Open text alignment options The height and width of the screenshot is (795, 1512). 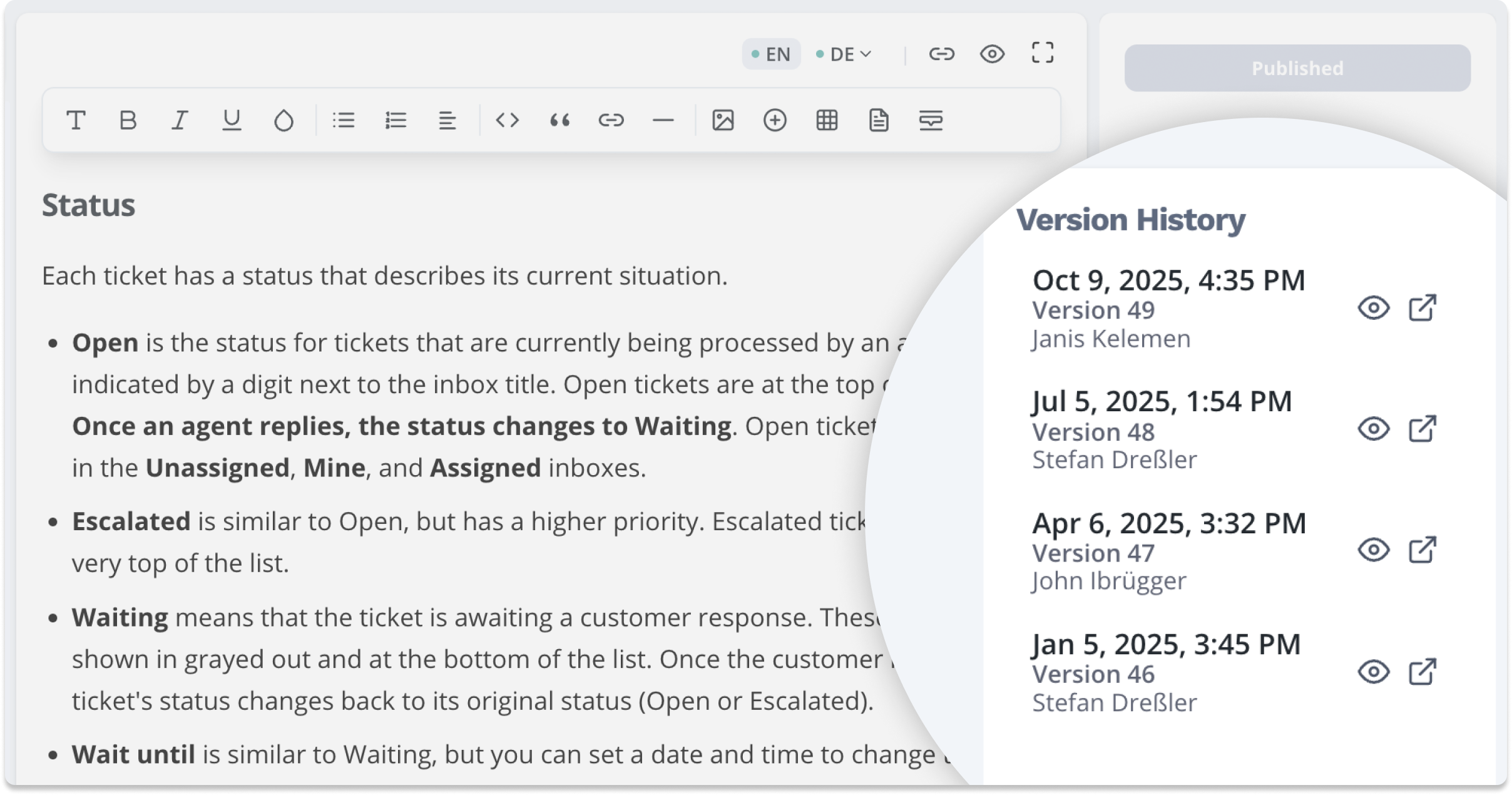(447, 120)
